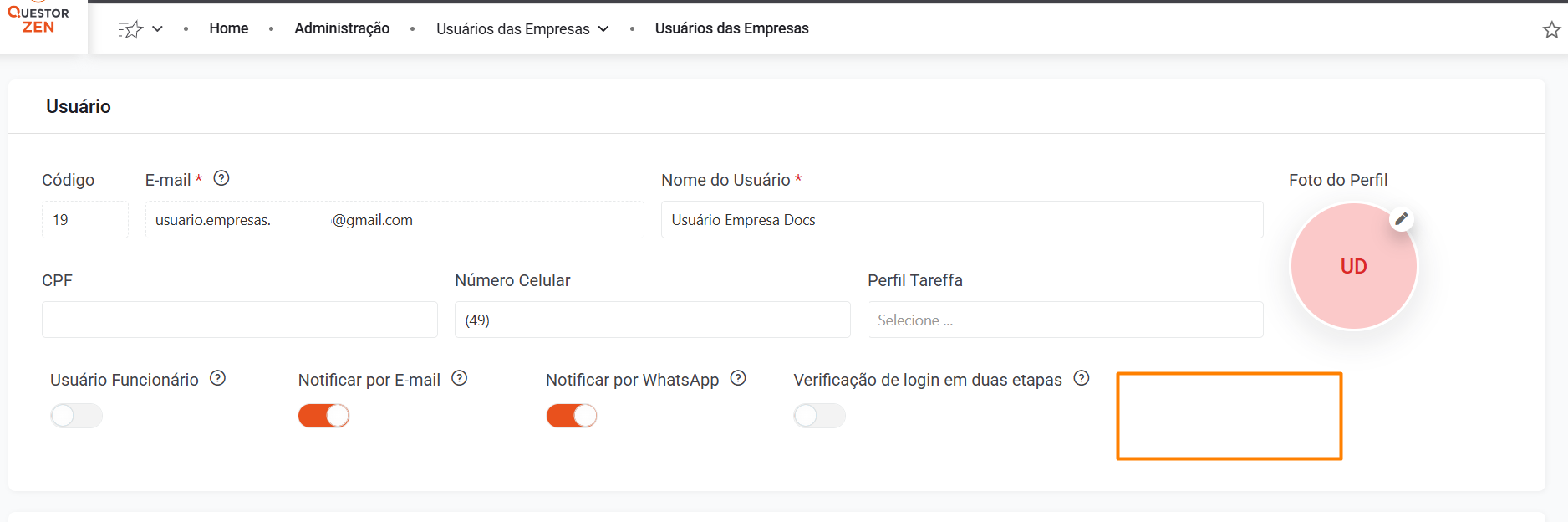Enable the Usuário Funcionário toggle

(76, 416)
